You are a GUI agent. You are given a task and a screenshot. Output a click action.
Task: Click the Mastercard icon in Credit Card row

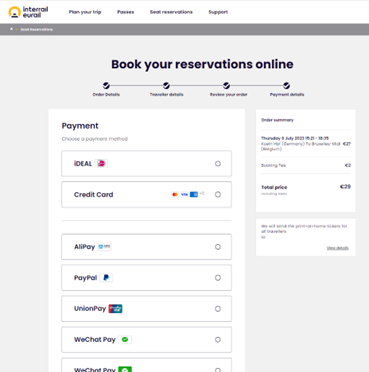click(x=175, y=194)
